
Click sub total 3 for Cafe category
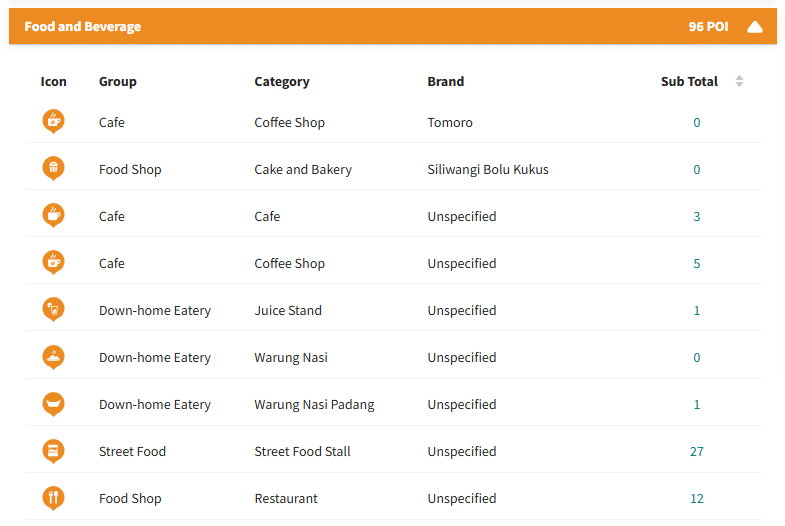tap(697, 216)
